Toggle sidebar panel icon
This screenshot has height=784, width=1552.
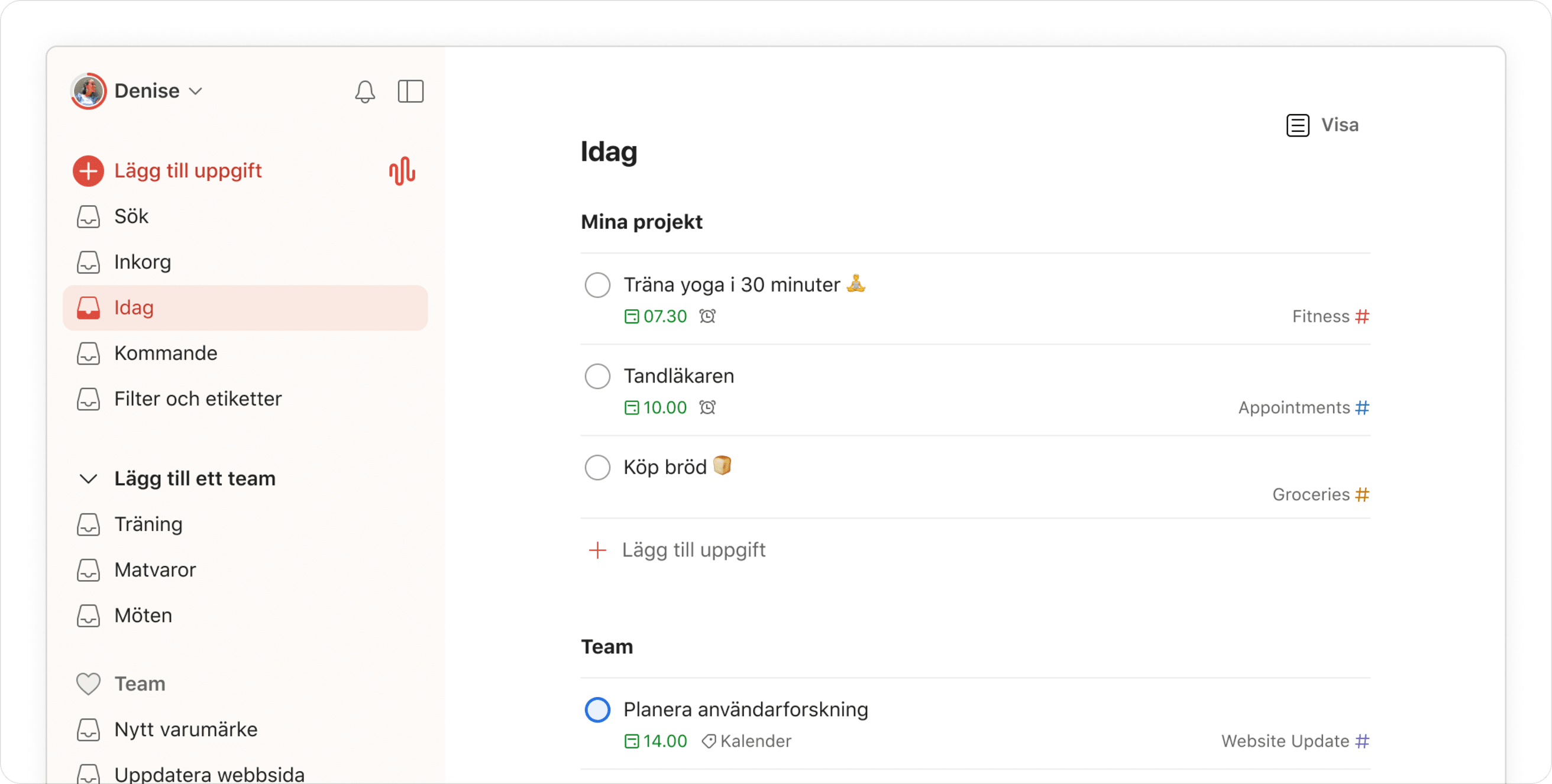410,92
